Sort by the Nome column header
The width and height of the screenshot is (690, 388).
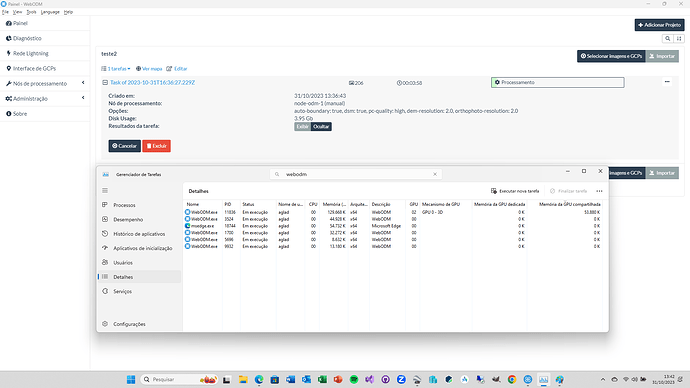click(x=203, y=204)
